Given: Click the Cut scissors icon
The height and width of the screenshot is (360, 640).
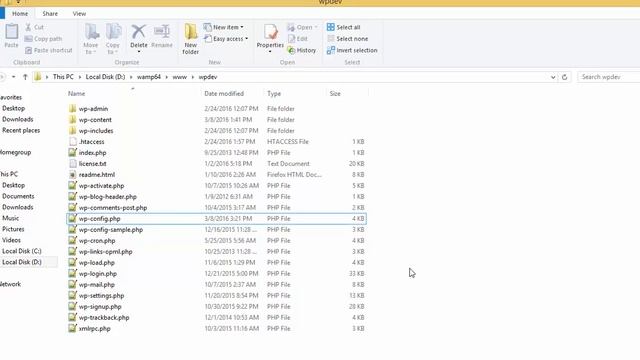Looking at the screenshot, I should [28, 27].
